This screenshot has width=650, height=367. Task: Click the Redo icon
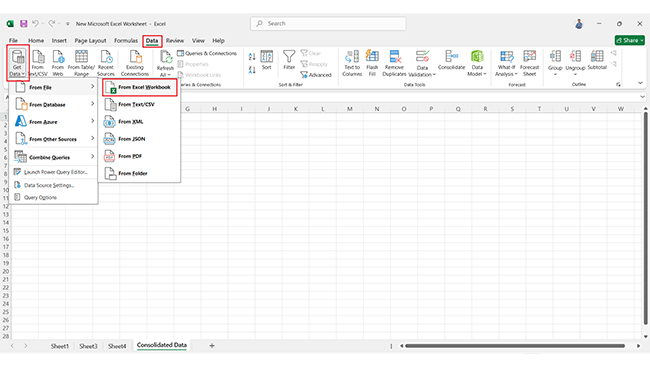pyautogui.click(x=51, y=24)
